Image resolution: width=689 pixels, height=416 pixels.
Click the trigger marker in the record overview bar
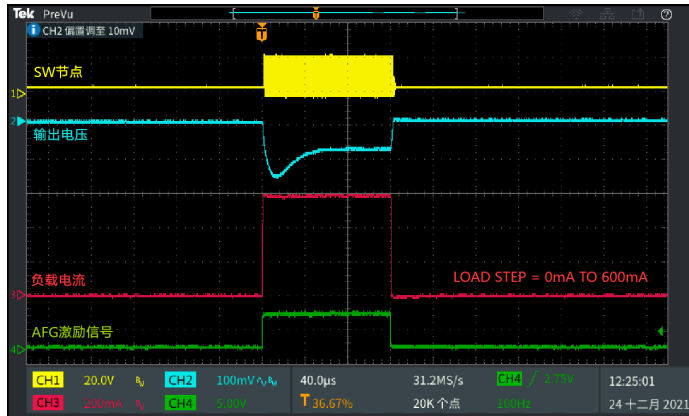pos(315,14)
